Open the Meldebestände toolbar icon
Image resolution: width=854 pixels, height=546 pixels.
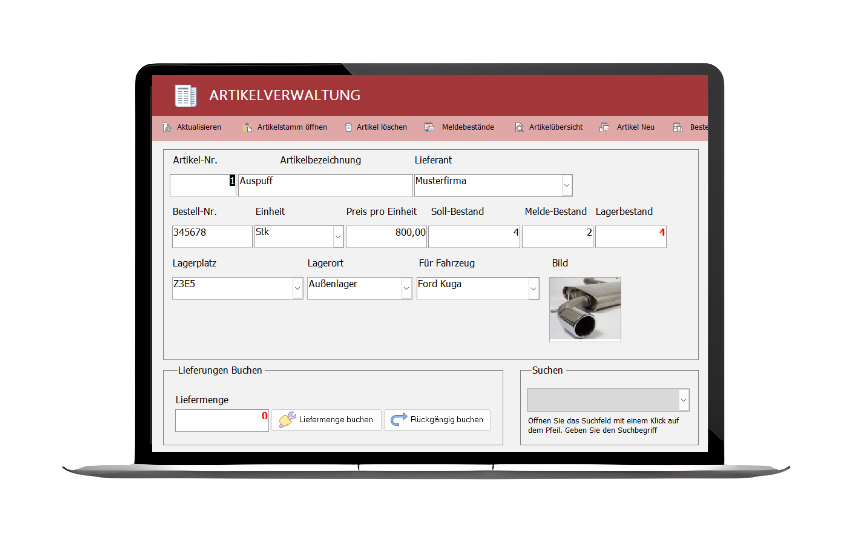pyautogui.click(x=429, y=128)
